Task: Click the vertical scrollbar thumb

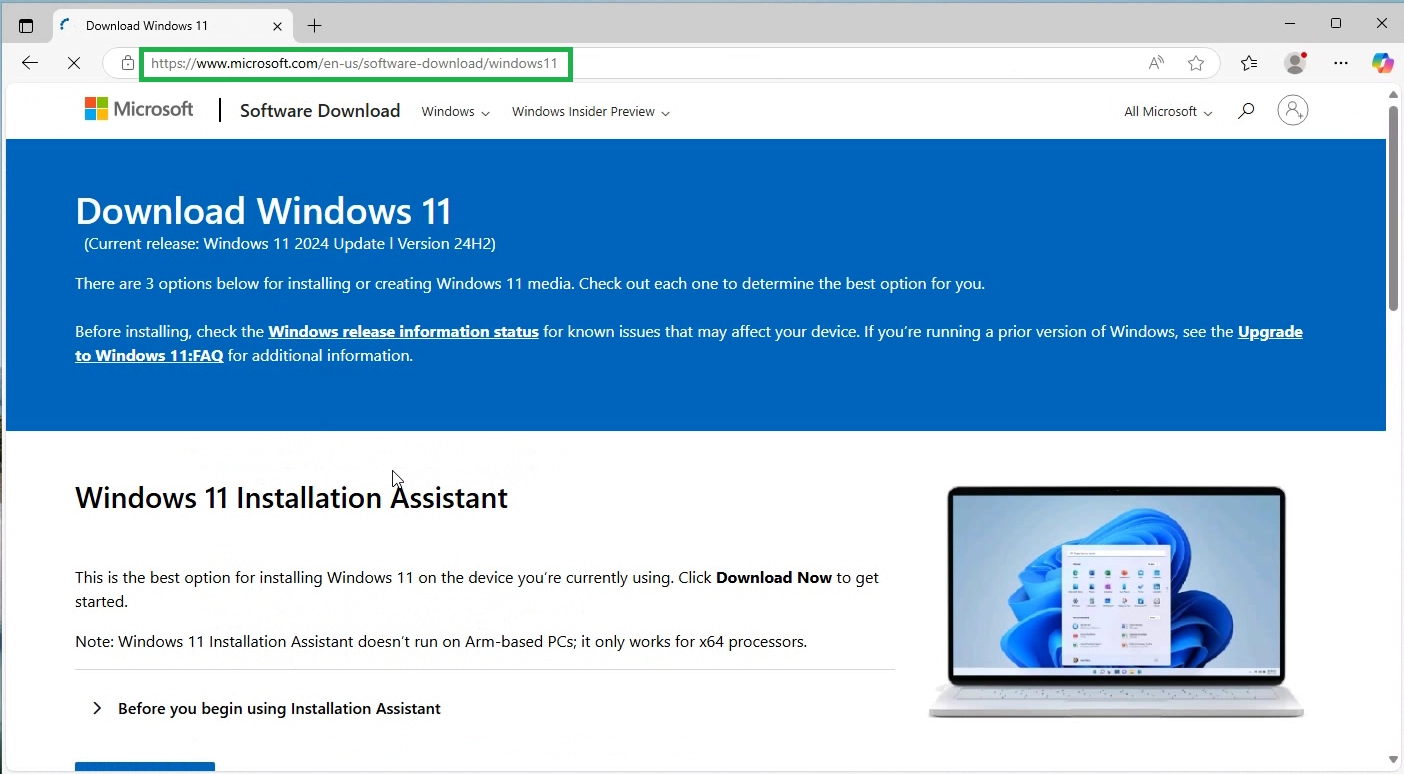Action: 1393,207
